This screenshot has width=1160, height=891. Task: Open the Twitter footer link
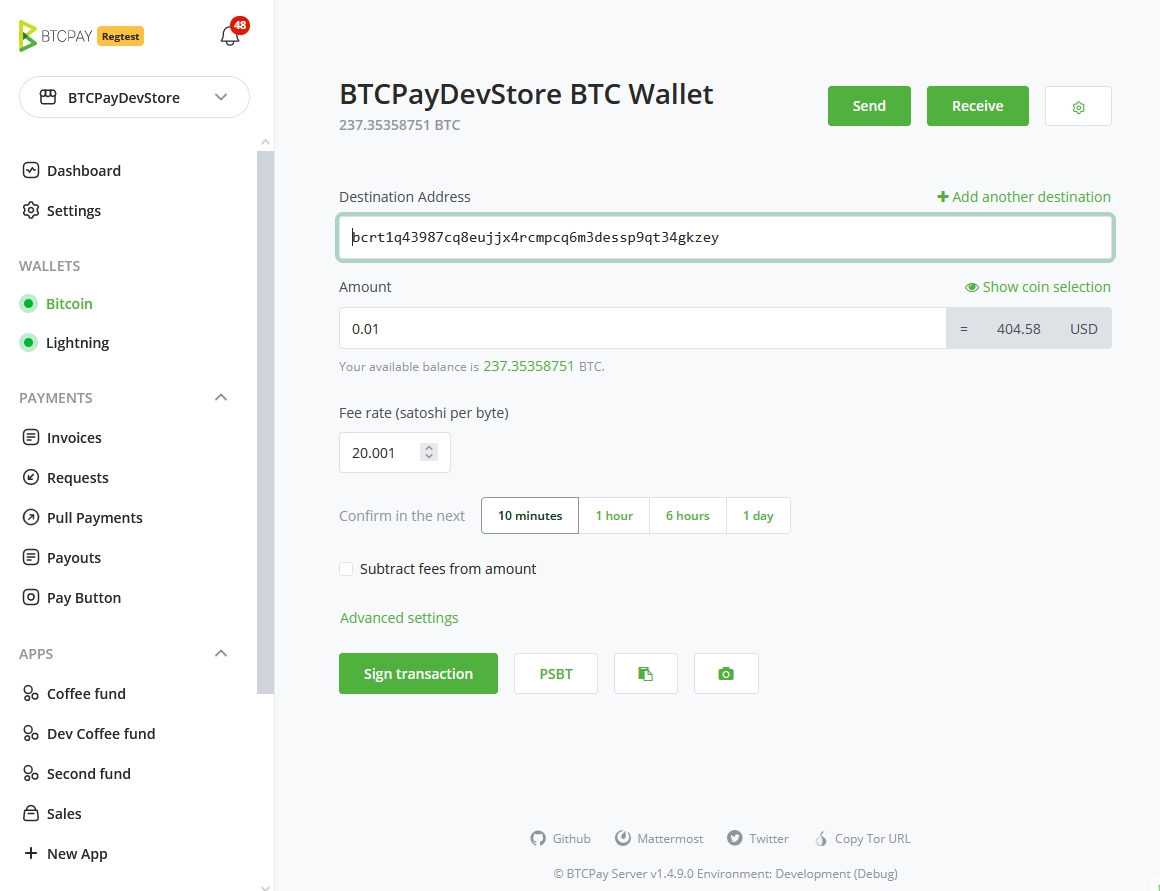point(758,839)
